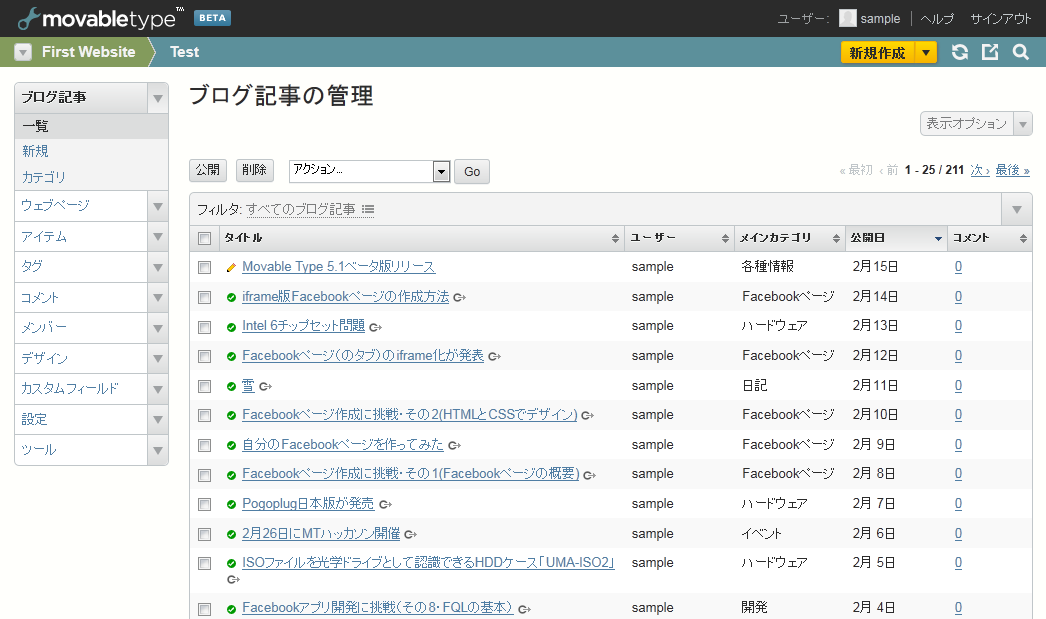Image resolution: width=1046 pixels, height=619 pixels.
Task: Click the サインアウト link
Action: [x=1001, y=19]
